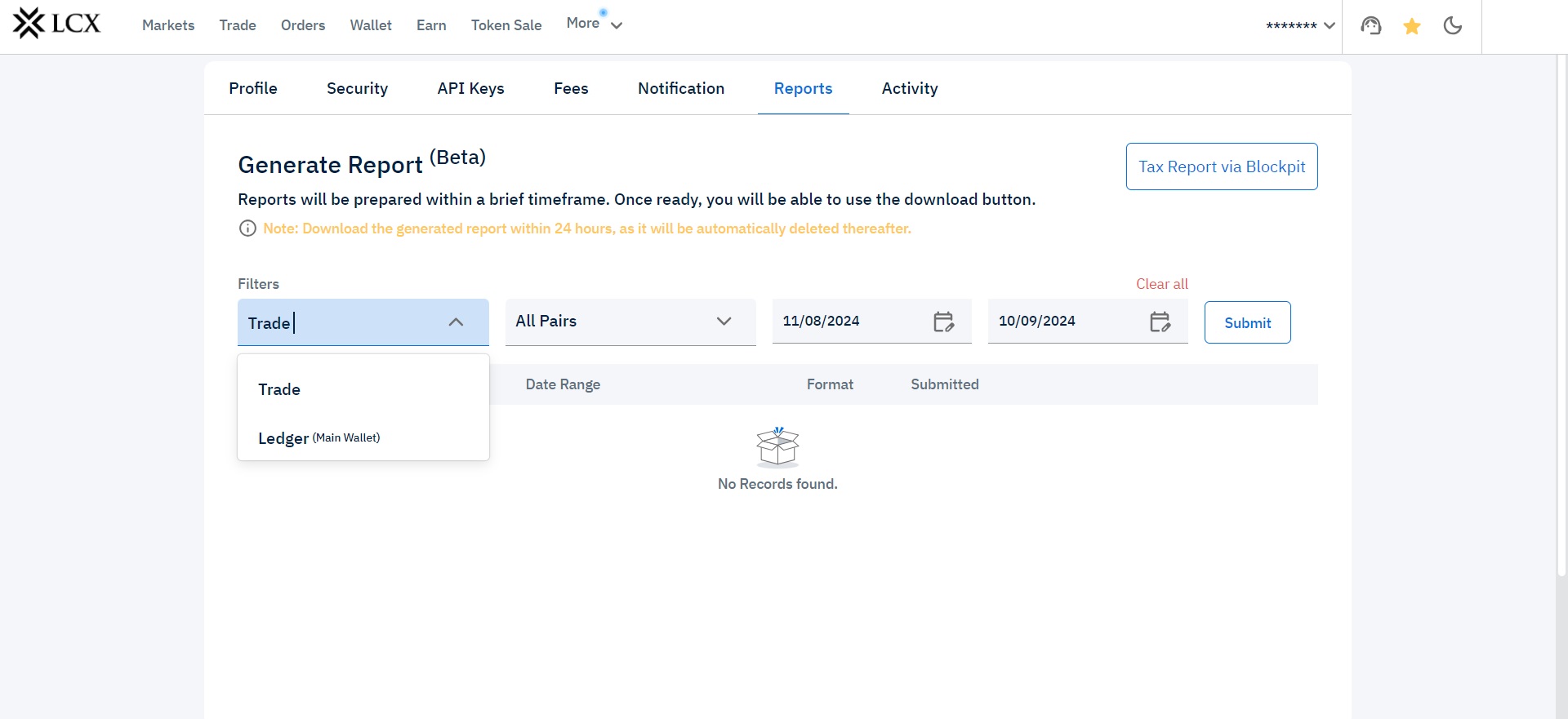The height and width of the screenshot is (719, 1568).
Task: Click the empty box No Records icon
Action: [x=777, y=446]
